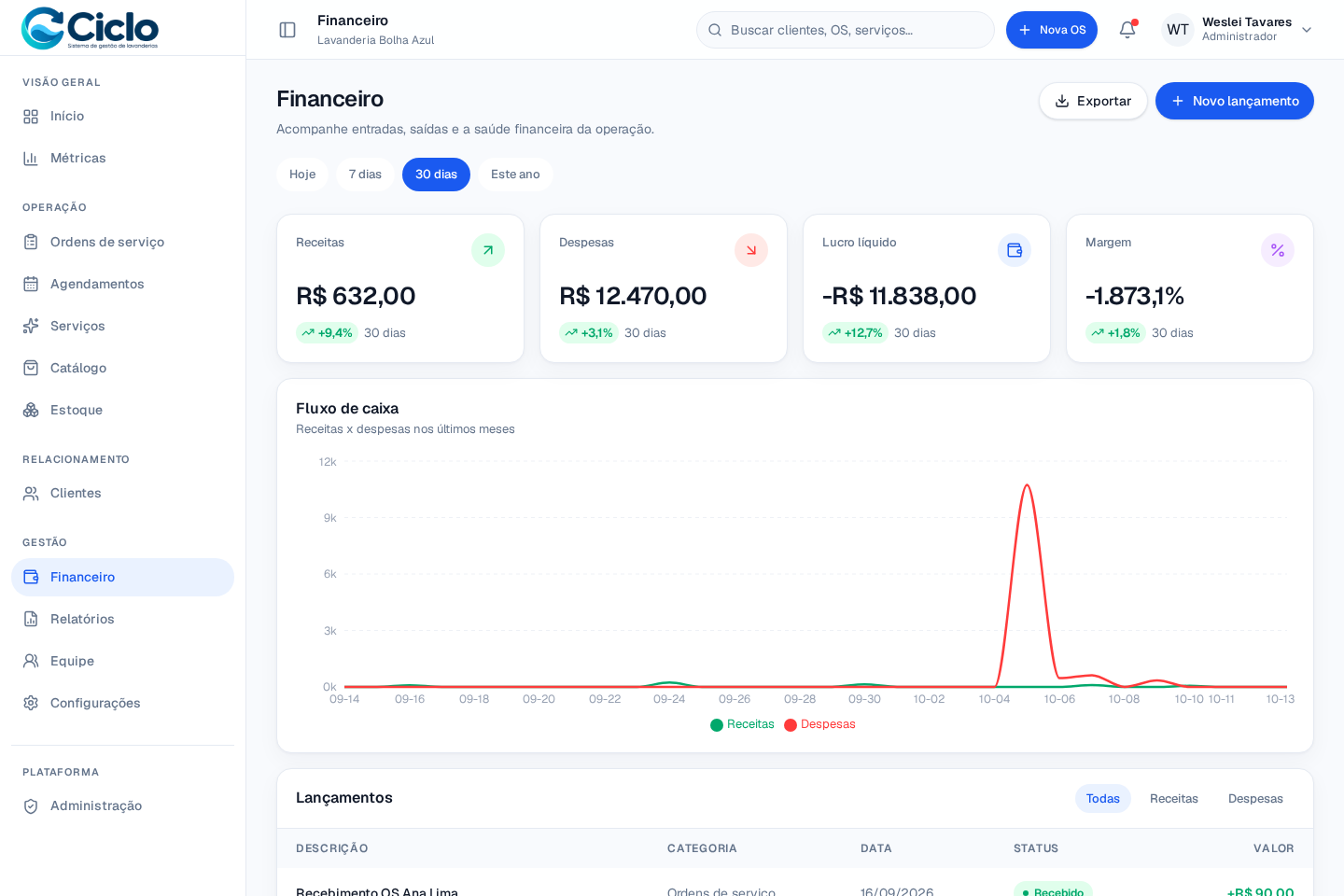Click the DESCRIÇÃO column header
Screen dimensions: 1344x896
[331, 848]
